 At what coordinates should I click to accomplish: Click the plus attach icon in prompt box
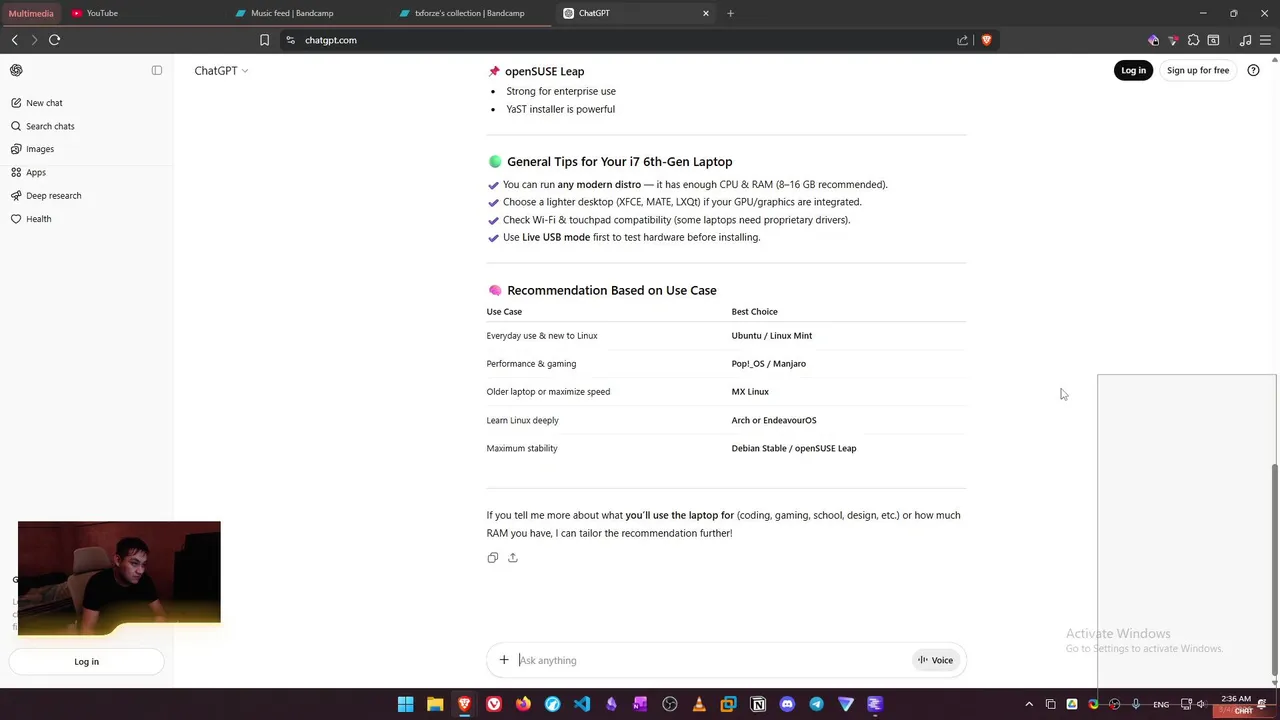(x=504, y=660)
